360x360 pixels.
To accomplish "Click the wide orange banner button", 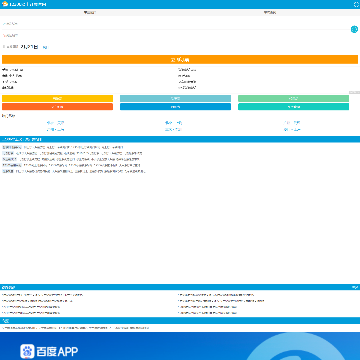I will tap(180, 60).
